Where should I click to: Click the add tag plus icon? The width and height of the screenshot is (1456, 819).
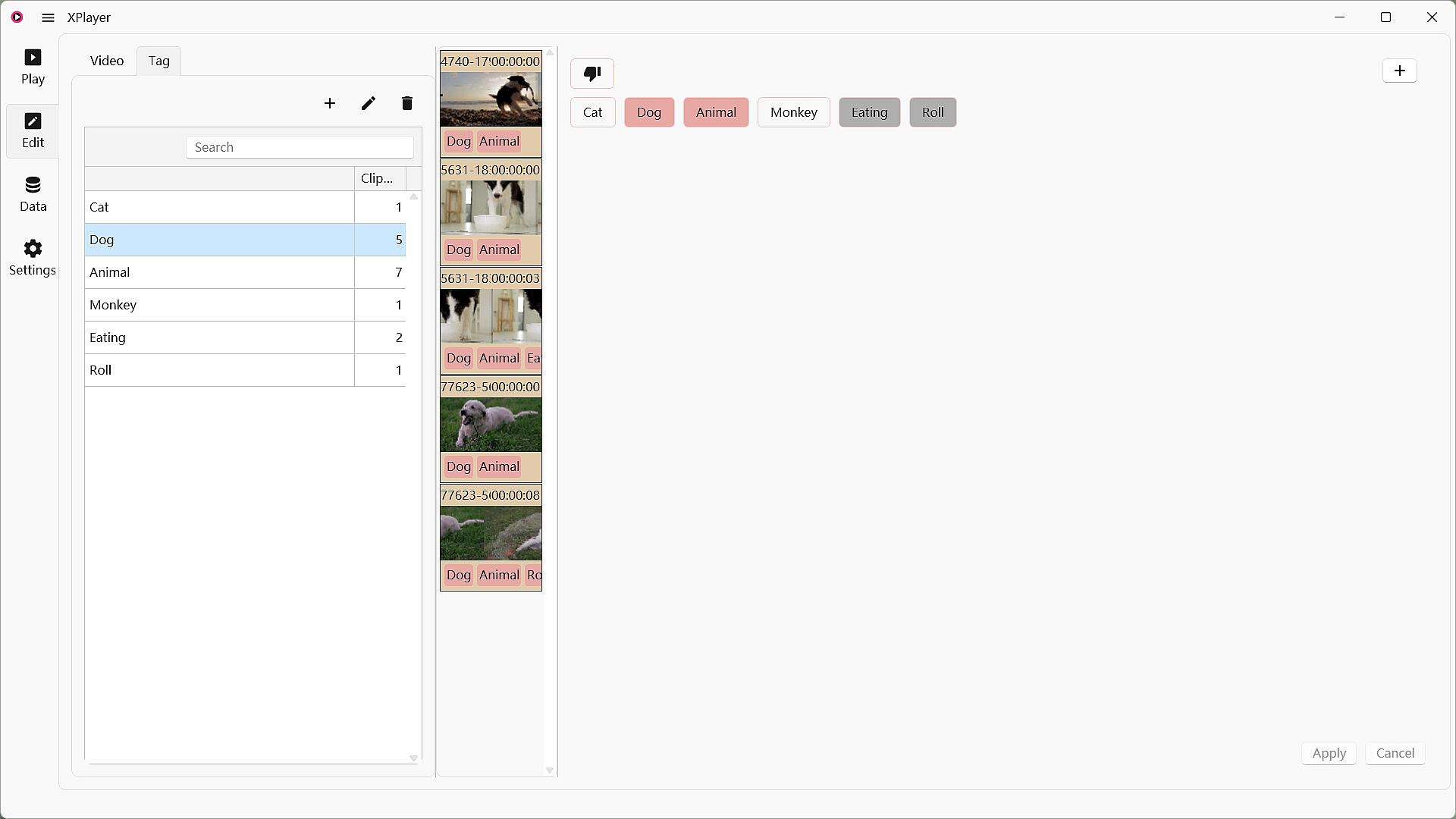(330, 103)
